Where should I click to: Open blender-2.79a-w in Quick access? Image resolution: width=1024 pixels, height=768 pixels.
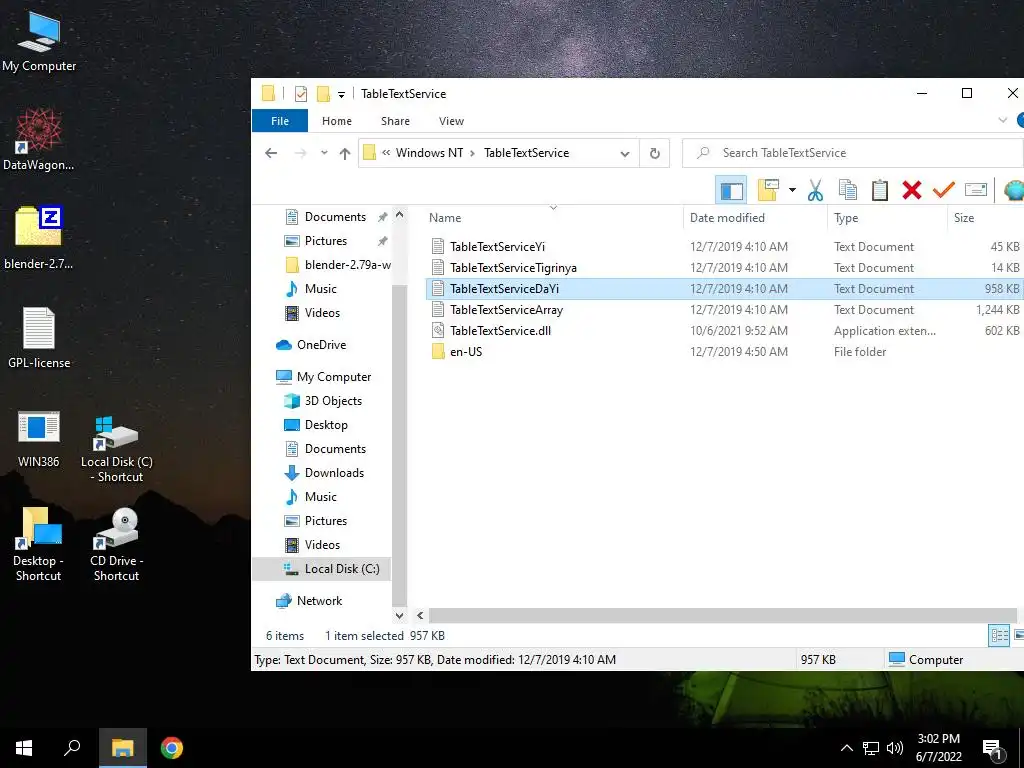coord(338,264)
